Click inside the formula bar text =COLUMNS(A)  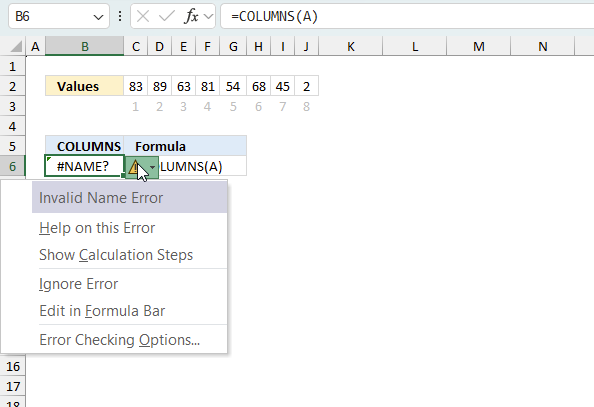[x=274, y=16]
